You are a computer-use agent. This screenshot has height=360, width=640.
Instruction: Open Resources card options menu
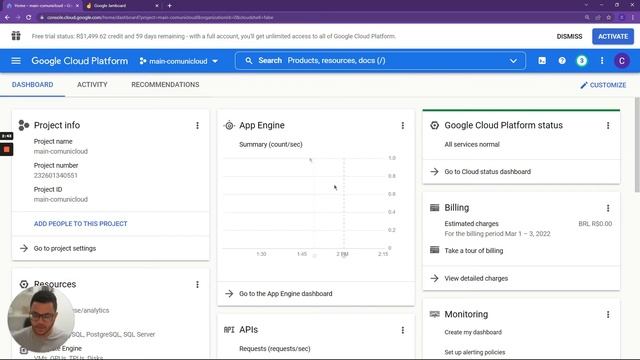[x=198, y=284]
